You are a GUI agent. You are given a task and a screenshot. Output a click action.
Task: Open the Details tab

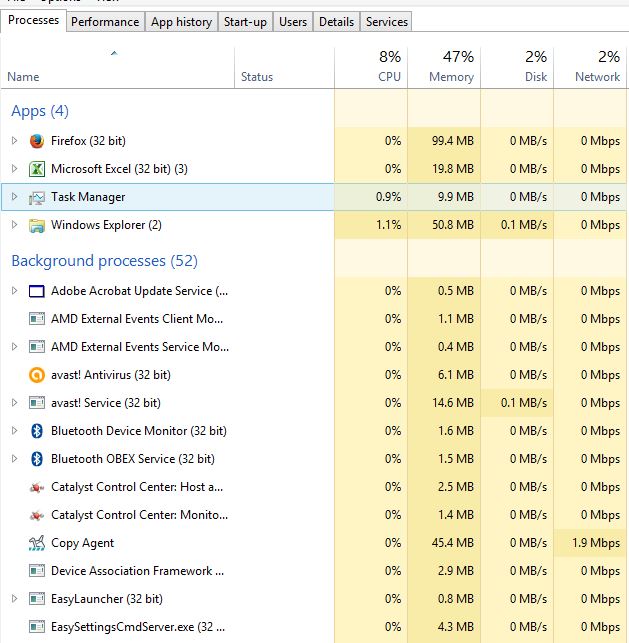(336, 22)
